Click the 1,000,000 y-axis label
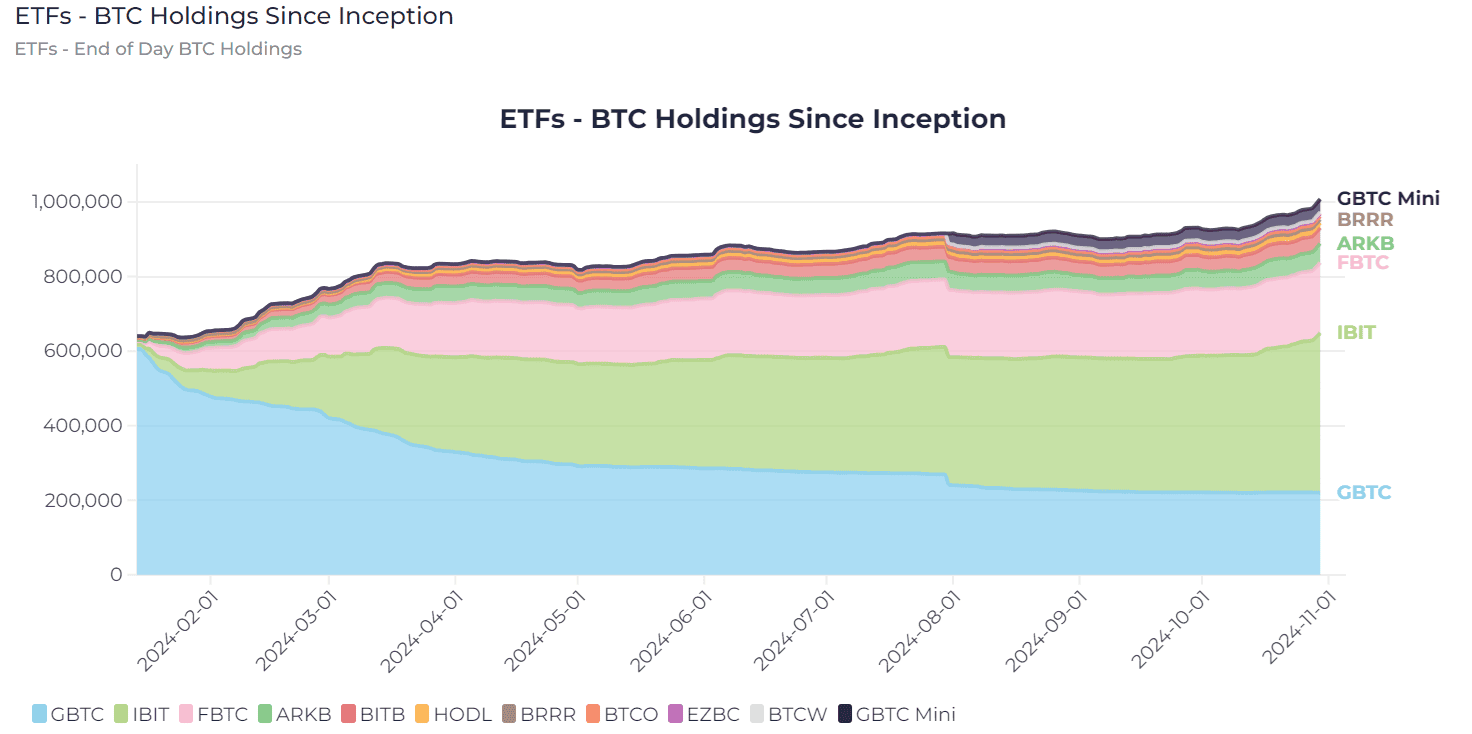1472x734 pixels. pyautogui.click(x=77, y=202)
